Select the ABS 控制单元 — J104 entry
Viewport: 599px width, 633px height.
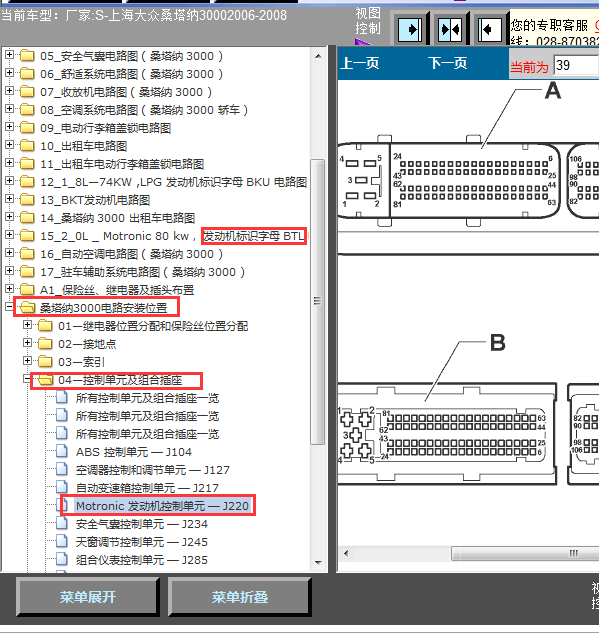click(x=134, y=452)
